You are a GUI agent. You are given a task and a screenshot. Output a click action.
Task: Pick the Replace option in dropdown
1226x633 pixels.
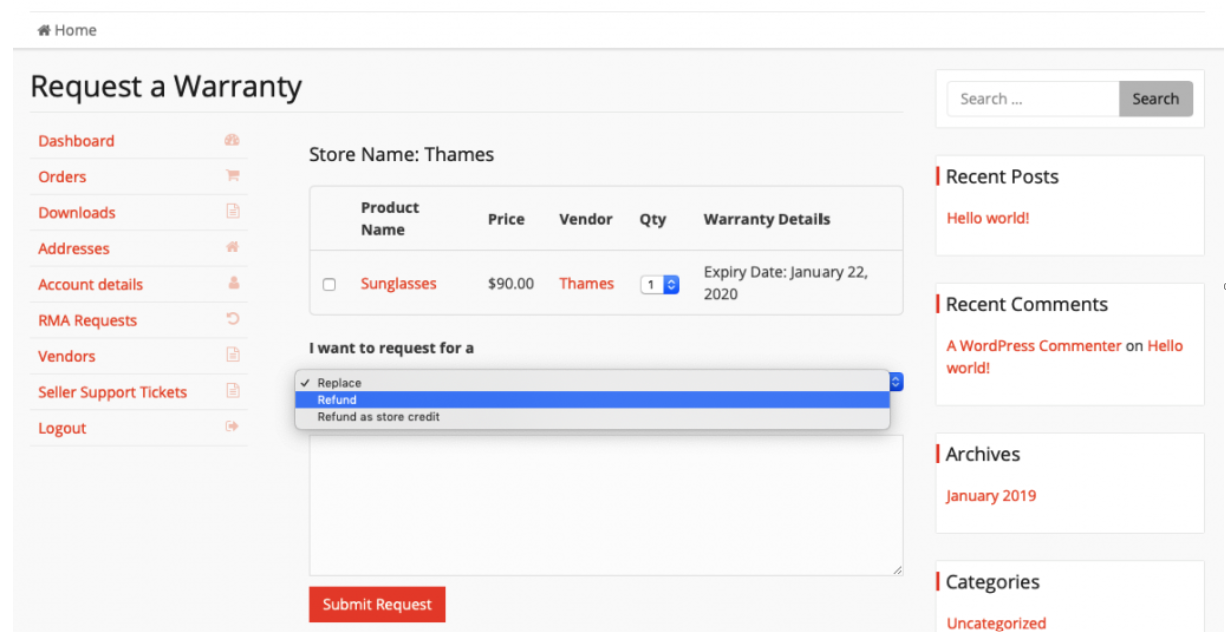tap(339, 383)
